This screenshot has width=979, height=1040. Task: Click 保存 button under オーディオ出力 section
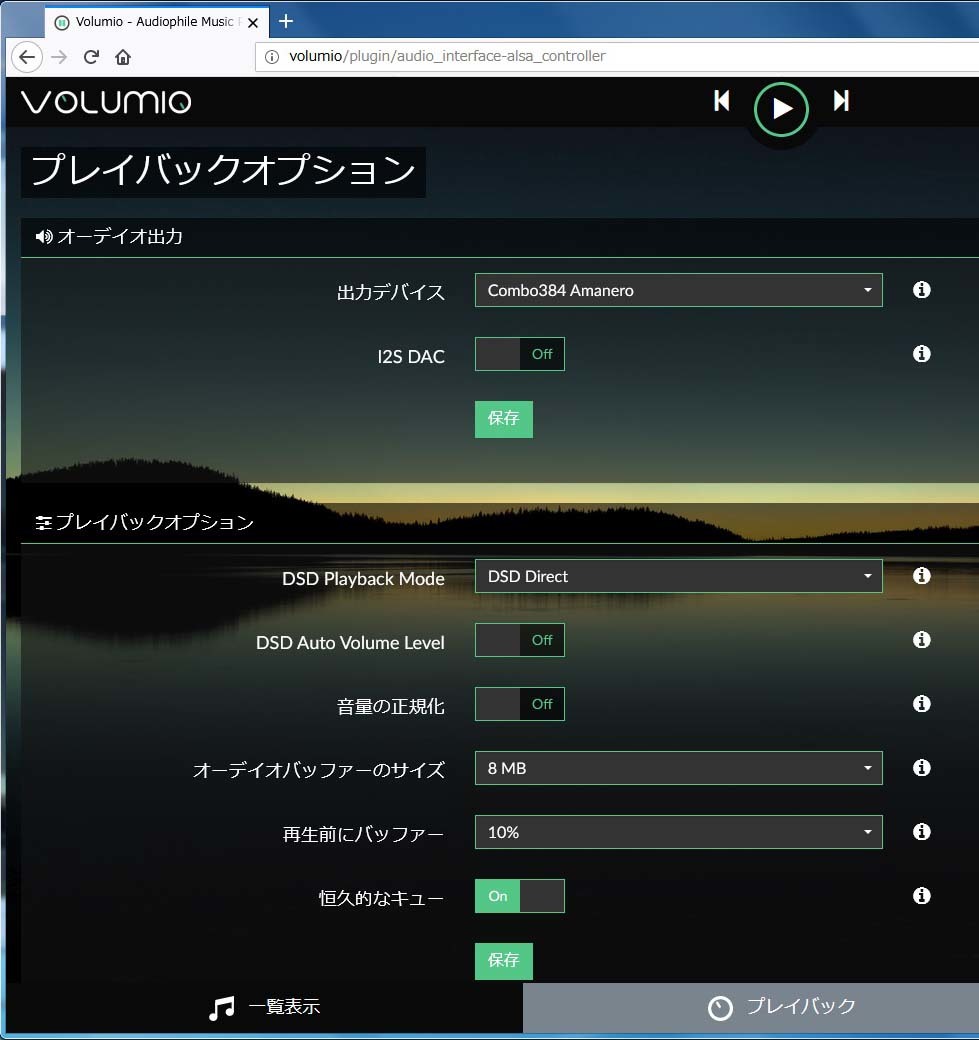coord(503,419)
